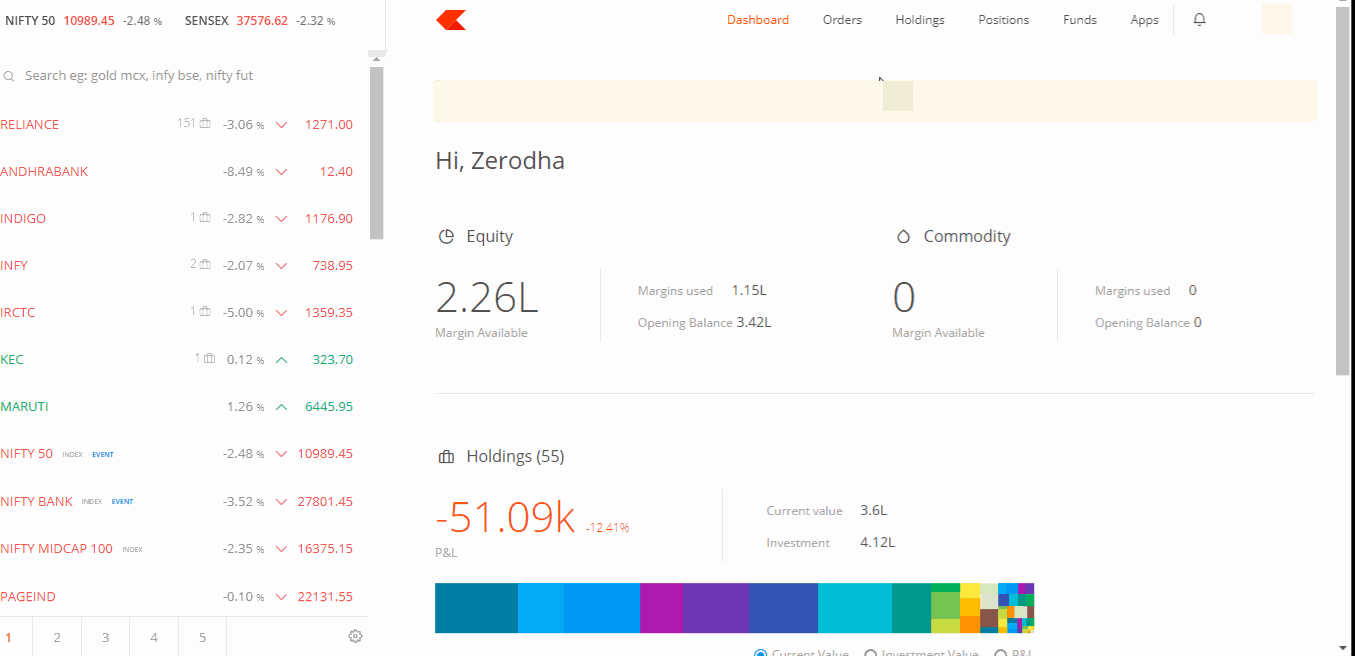Switch to marketwatch tab 5
Viewport: 1355px width, 656px height.
click(202, 637)
